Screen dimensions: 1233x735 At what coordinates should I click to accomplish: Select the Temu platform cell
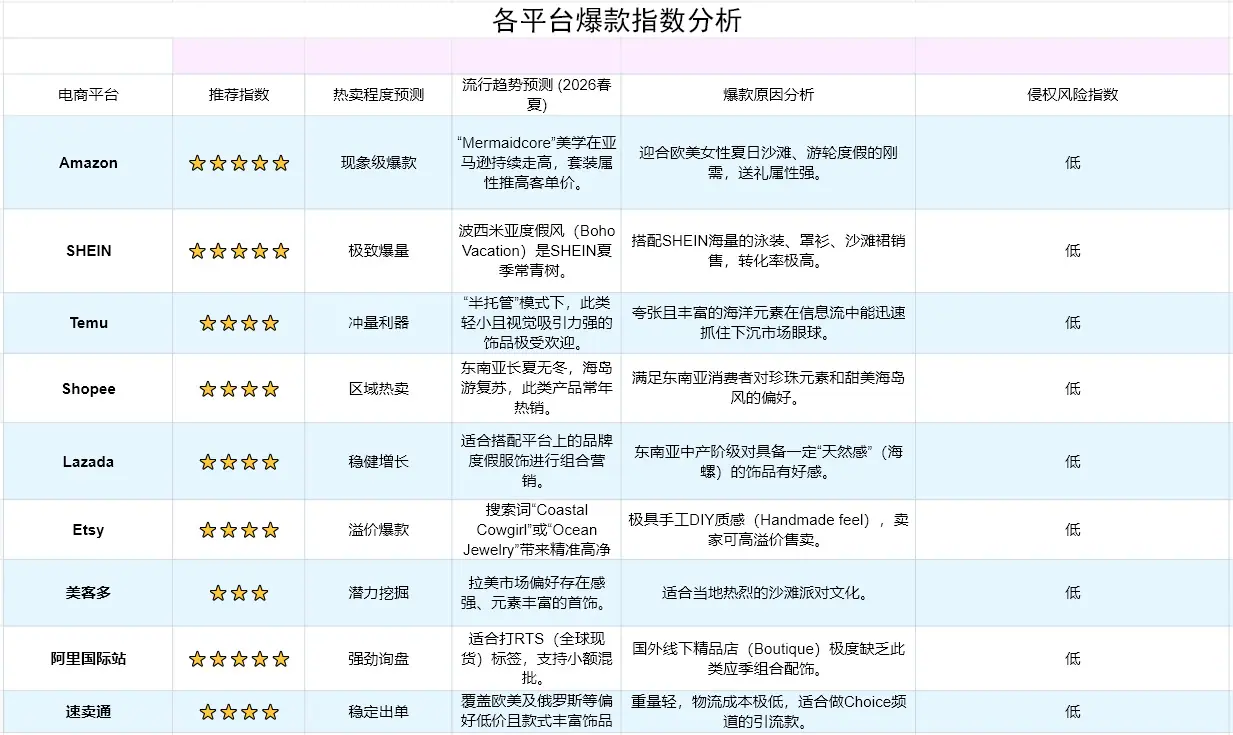point(88,323)
